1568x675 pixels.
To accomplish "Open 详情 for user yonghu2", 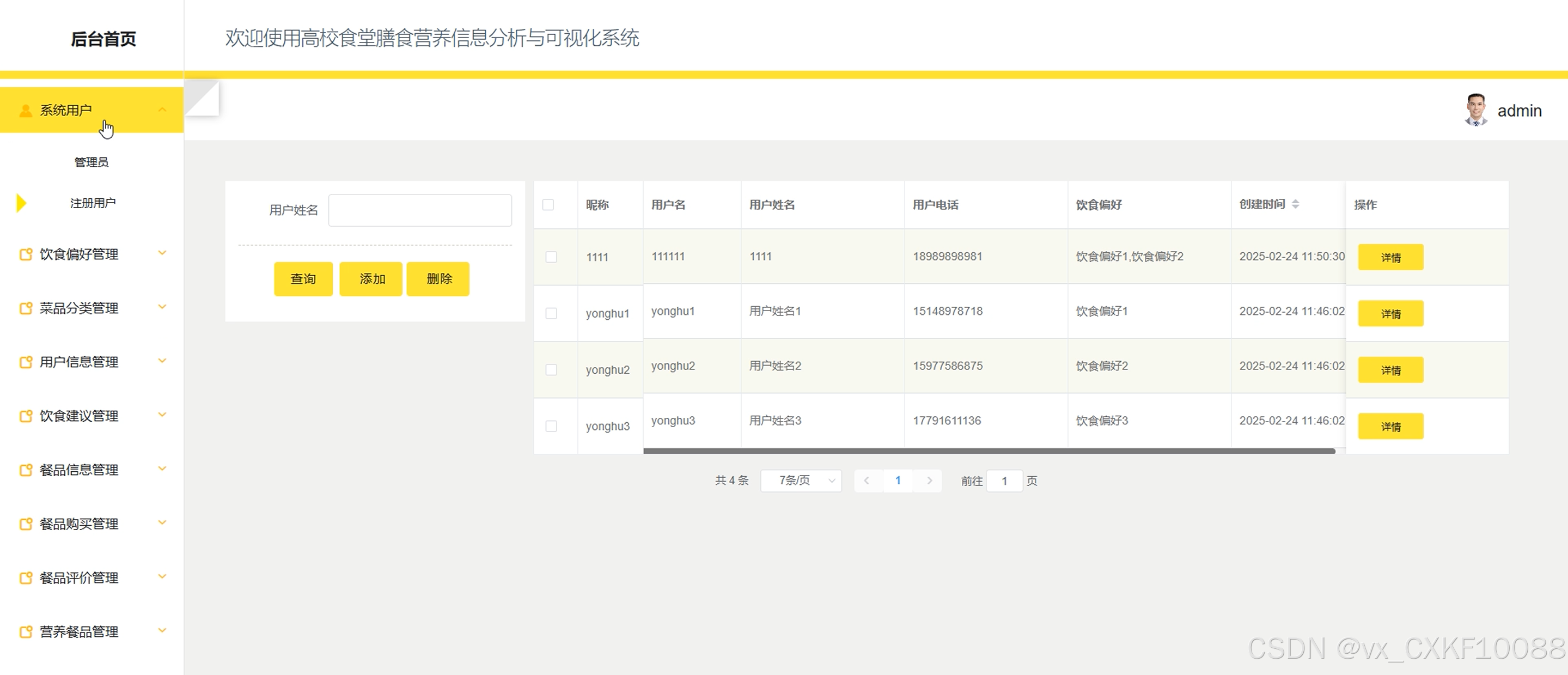I will [x=1390, y=370].
